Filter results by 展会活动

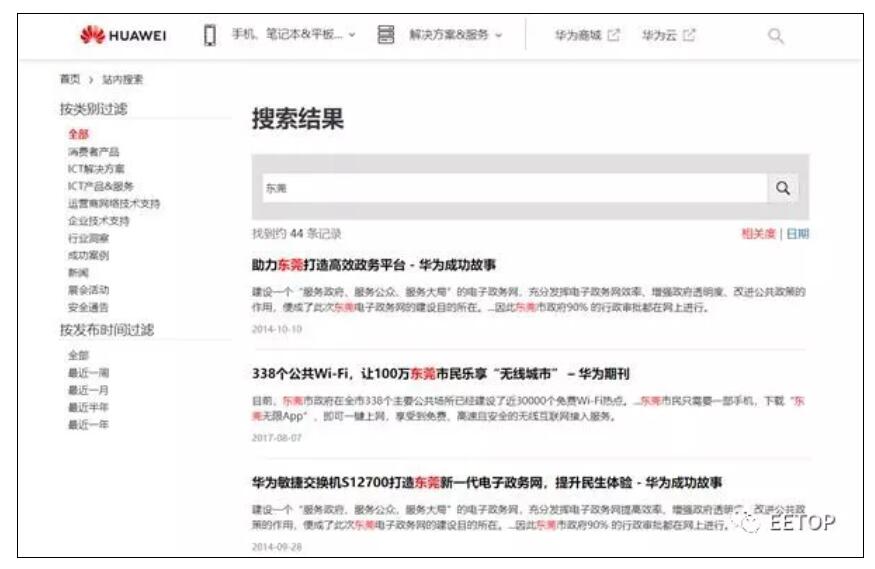click(x=88, y=290)
